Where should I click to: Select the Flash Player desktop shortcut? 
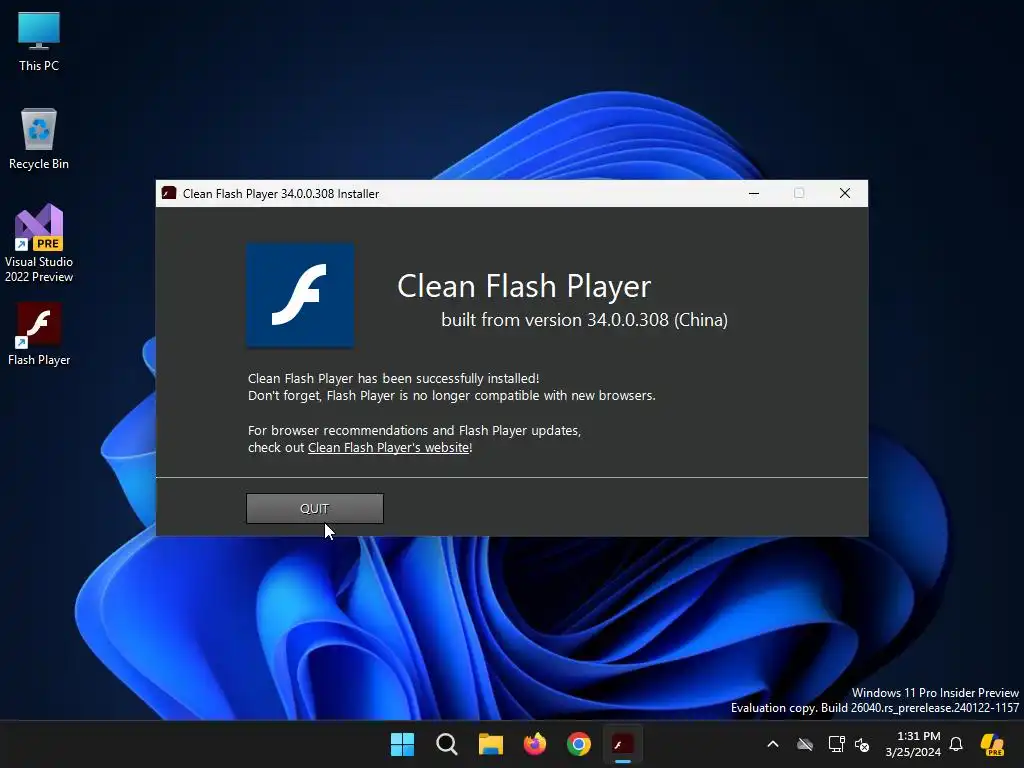point(39,334)
